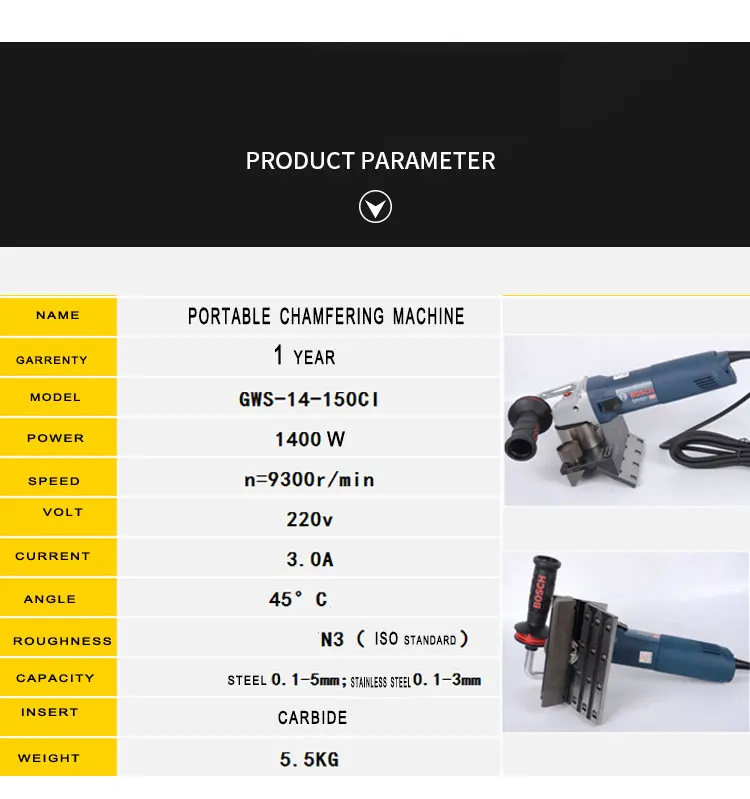Screen dimensions: 750x799
Task: Open the bottom Bosch machine photo
Action: [626, 642]
